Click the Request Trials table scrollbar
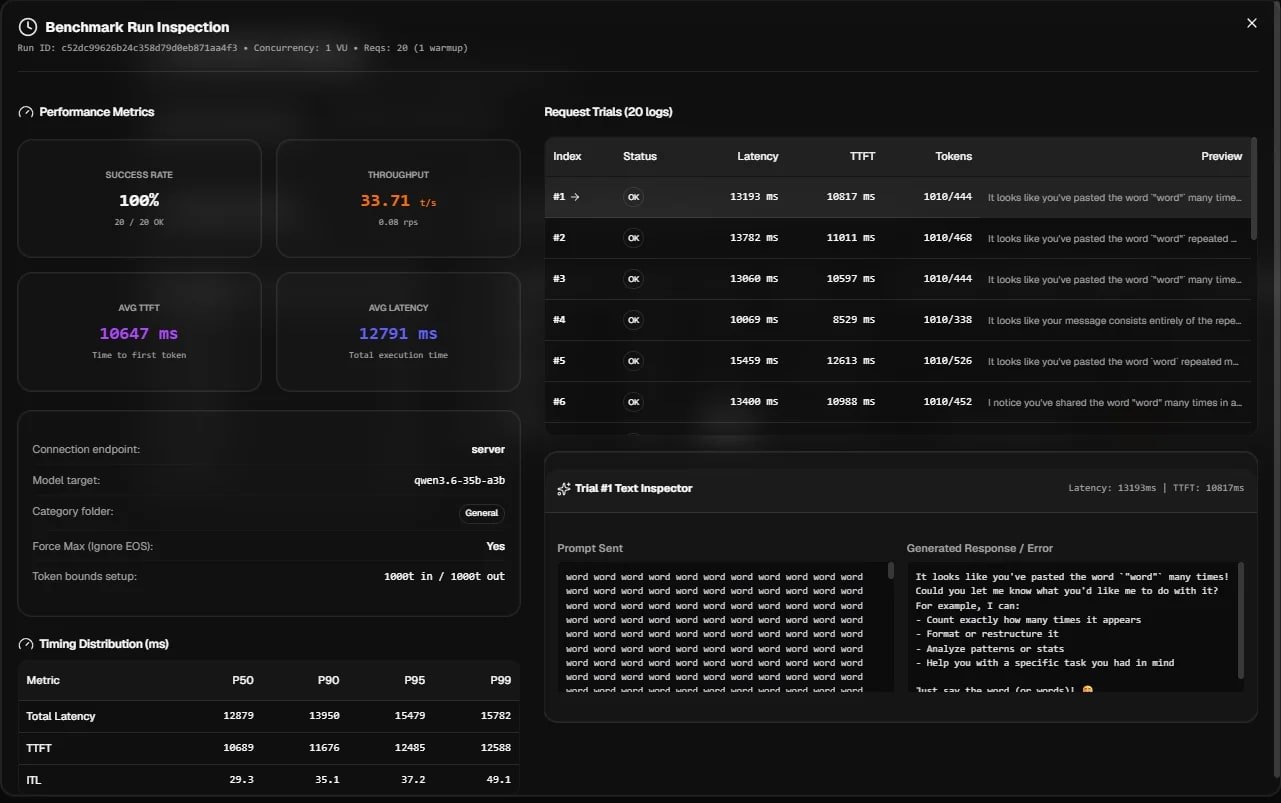 (x=1254, y=188)
